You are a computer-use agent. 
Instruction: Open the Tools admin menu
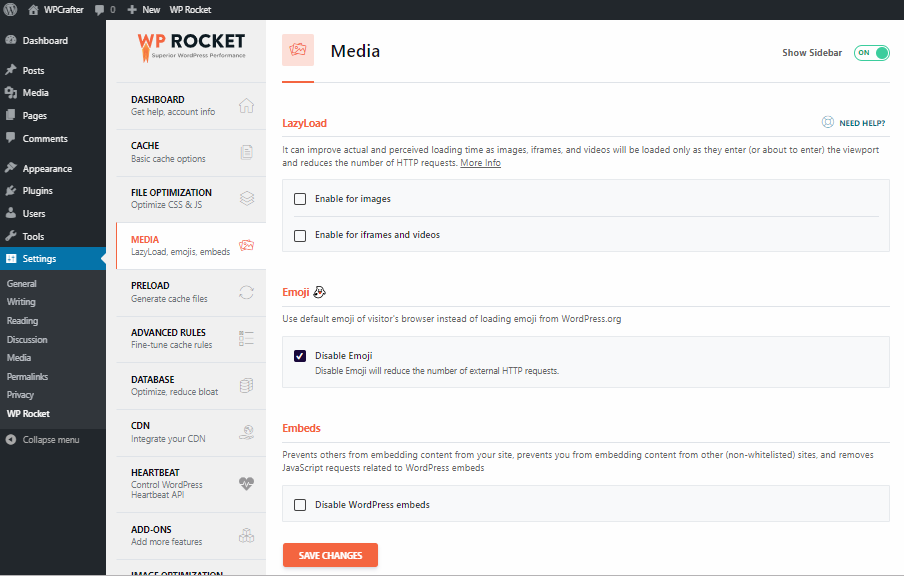pos(52,236)
